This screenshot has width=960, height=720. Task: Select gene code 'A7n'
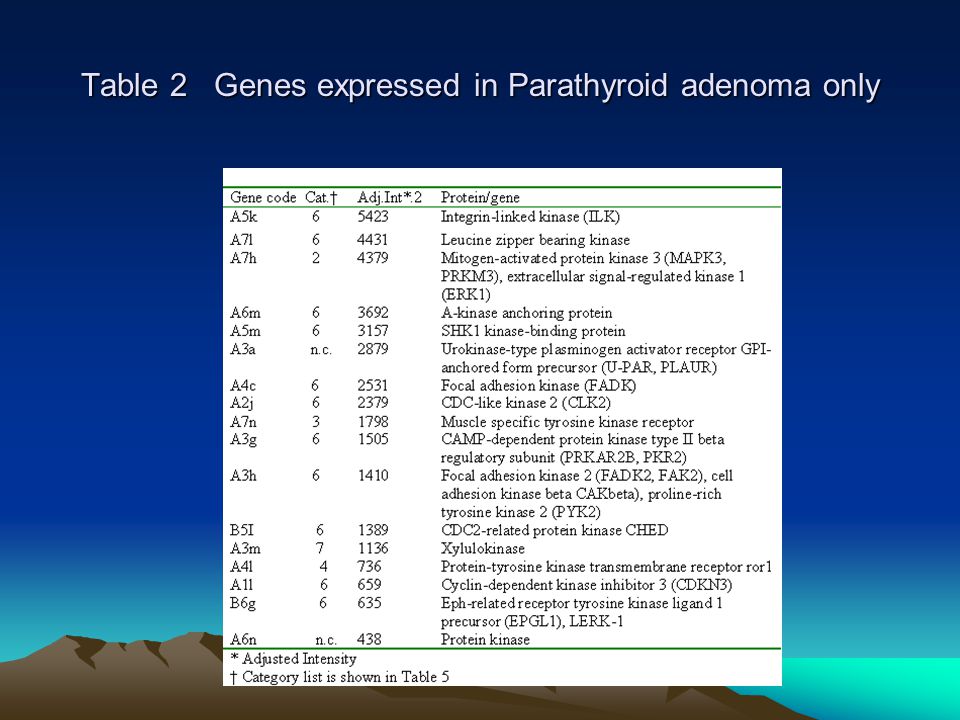click(243, 422)
